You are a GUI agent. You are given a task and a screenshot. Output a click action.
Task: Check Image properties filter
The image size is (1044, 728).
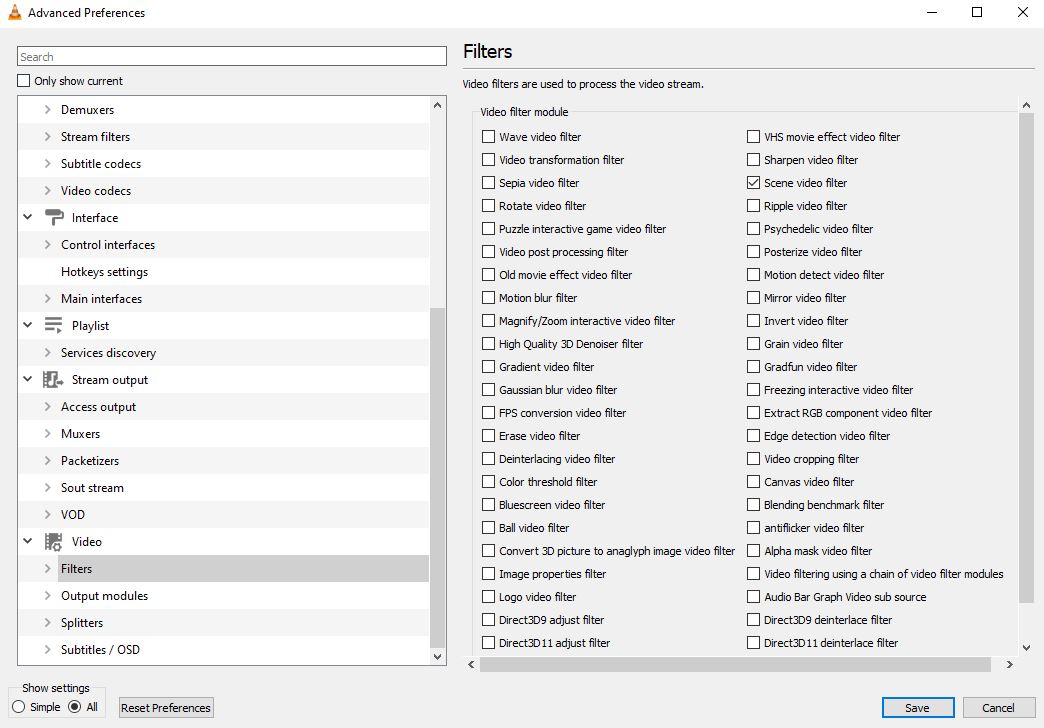488,573
